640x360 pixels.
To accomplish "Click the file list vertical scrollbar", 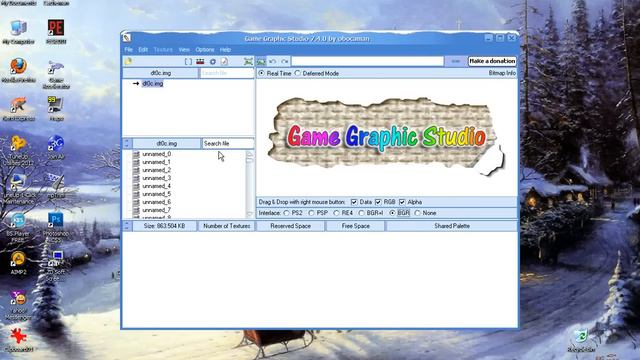I will point(250,184).
